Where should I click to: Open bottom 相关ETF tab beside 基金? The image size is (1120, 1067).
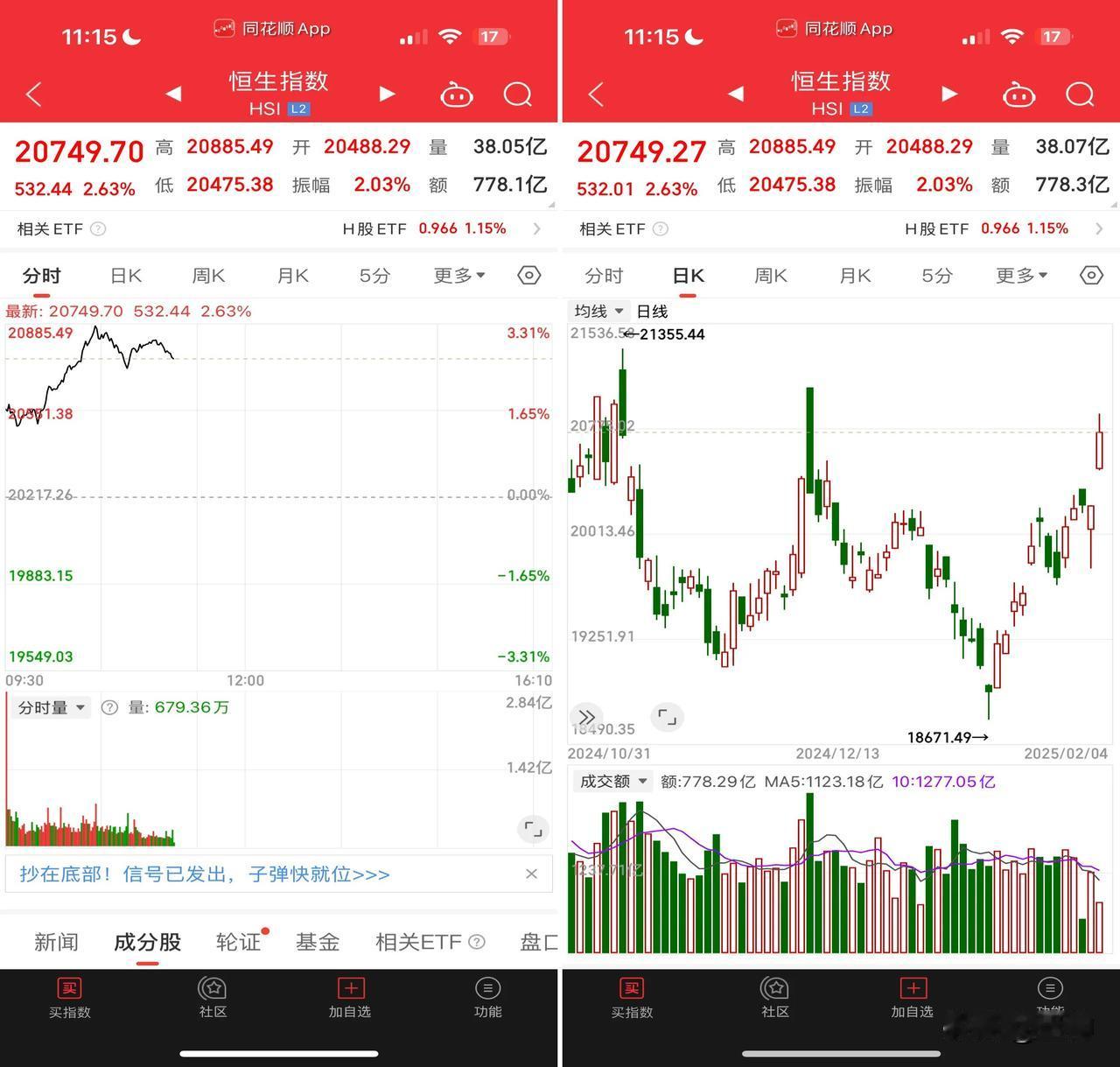click(x=430, y=942)
